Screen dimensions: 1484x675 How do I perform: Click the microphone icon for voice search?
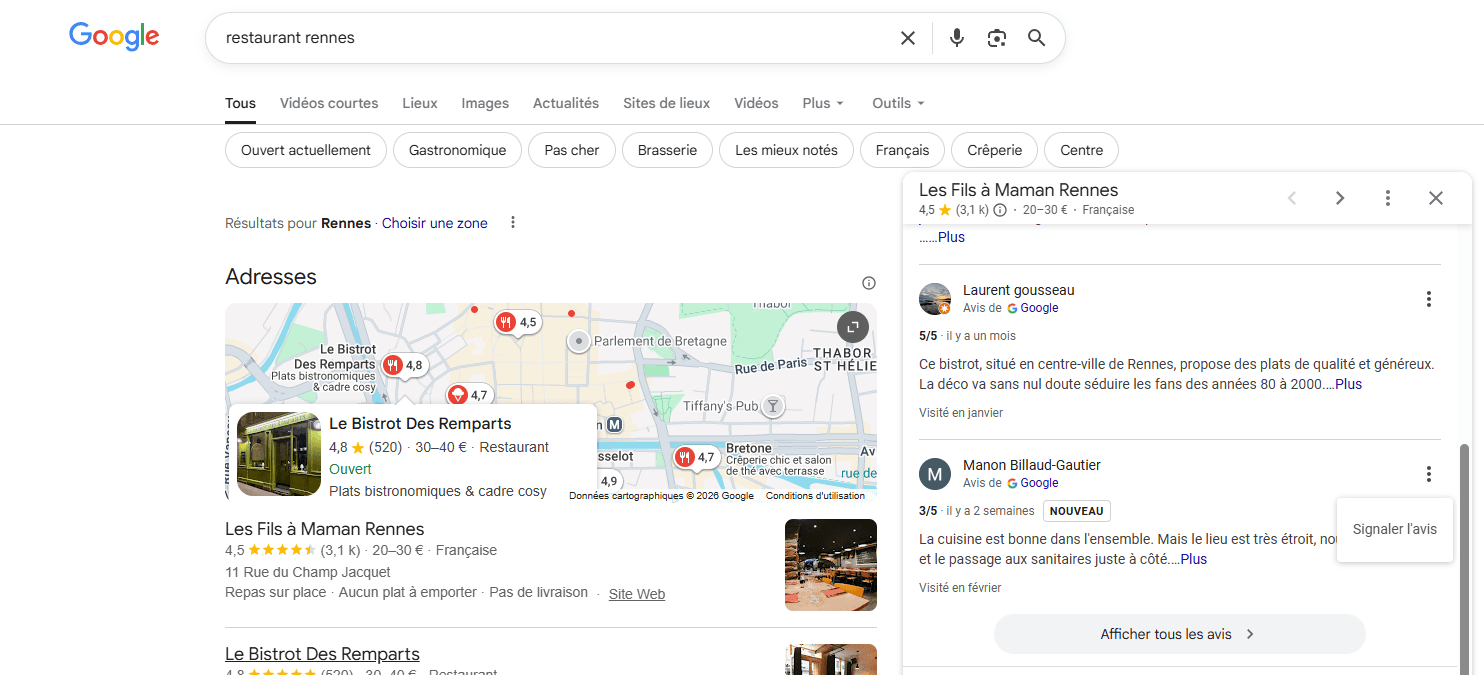coord(957,37)
